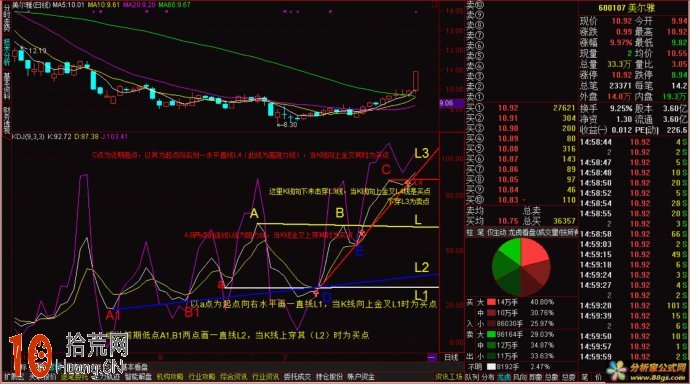This screenshot has width=690, height=384.
Task: Click the MA60:9.67 indicator label
Action: (174, 5)
